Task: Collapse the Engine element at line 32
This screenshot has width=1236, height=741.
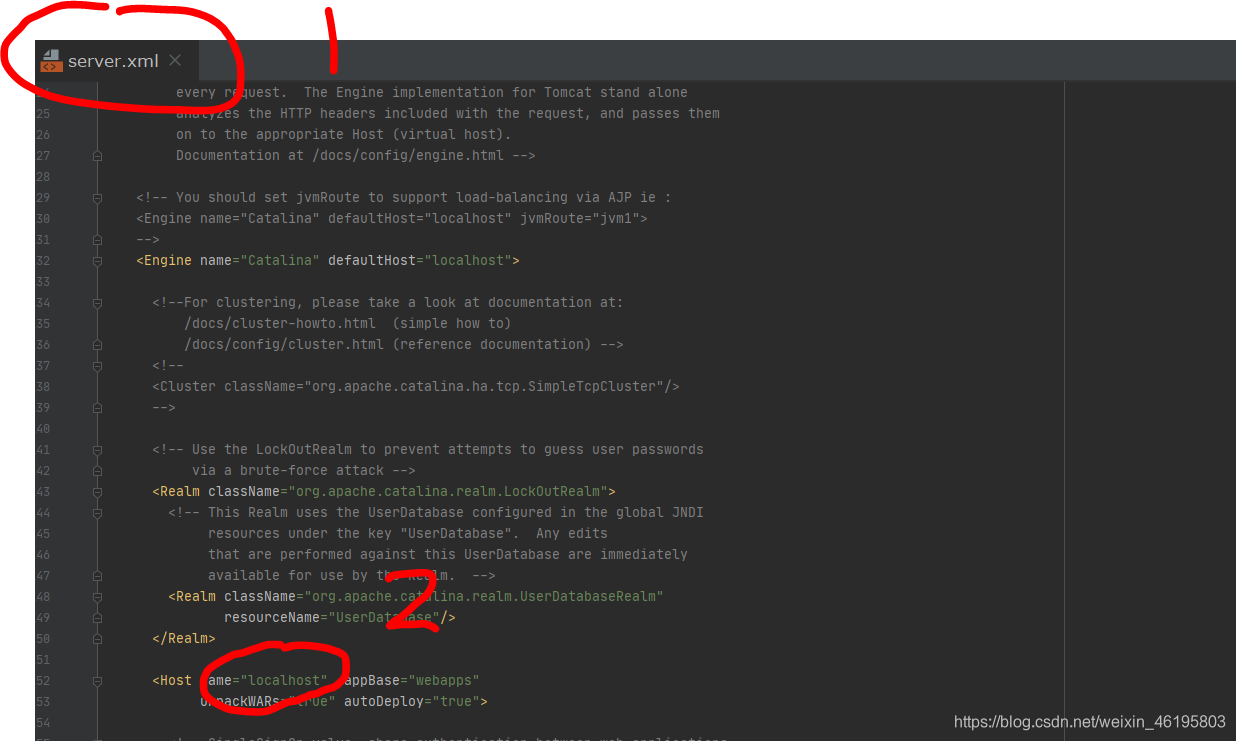Action: 97,260
